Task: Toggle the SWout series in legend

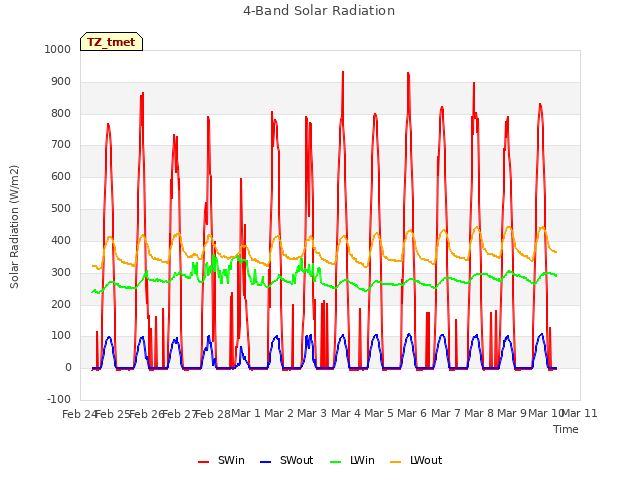Action: point(287,460)
